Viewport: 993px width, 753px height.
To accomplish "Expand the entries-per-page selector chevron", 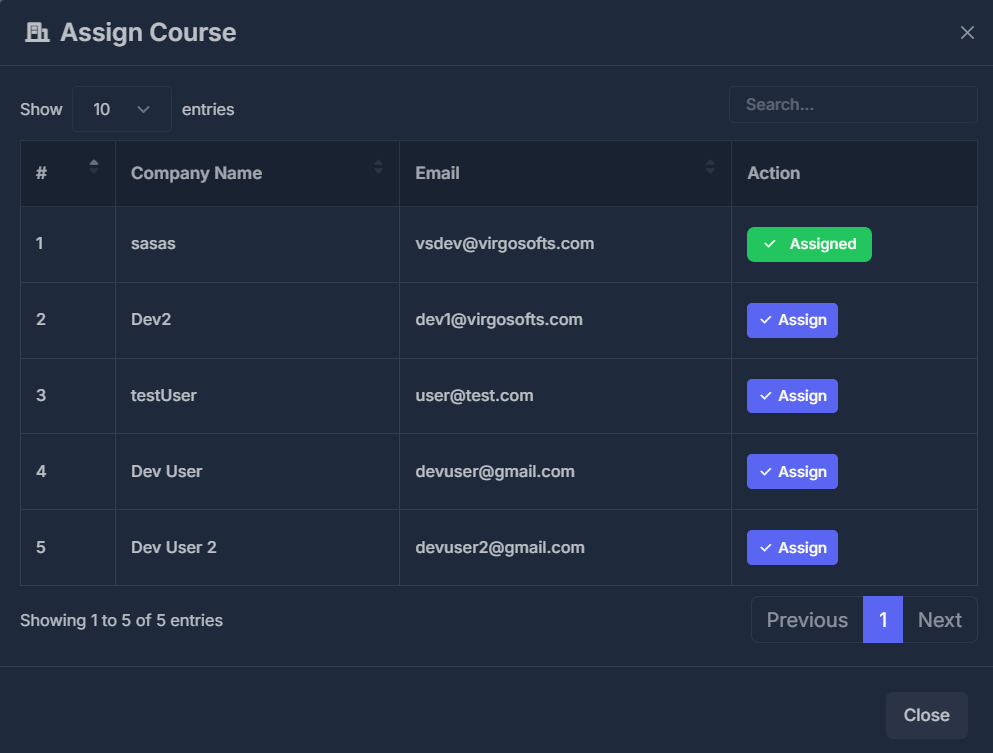I will [145, 108].
